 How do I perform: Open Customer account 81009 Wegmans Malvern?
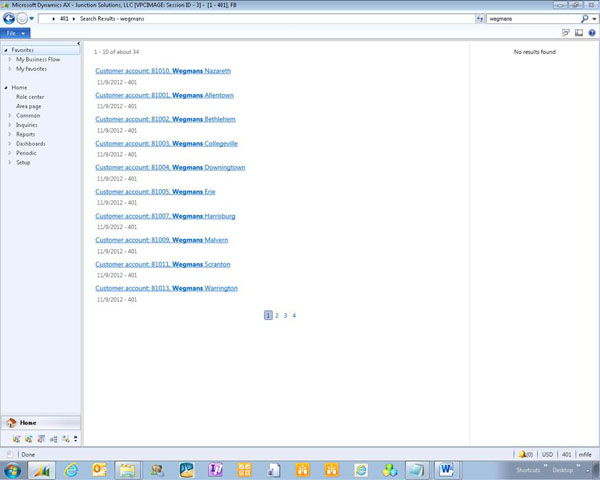pos(161,240)
